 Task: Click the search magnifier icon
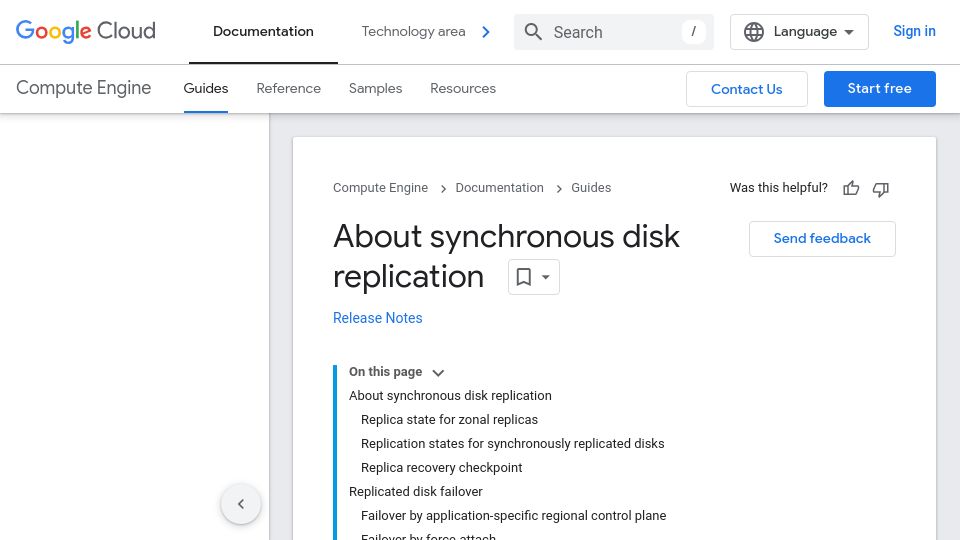click(533, 32)
